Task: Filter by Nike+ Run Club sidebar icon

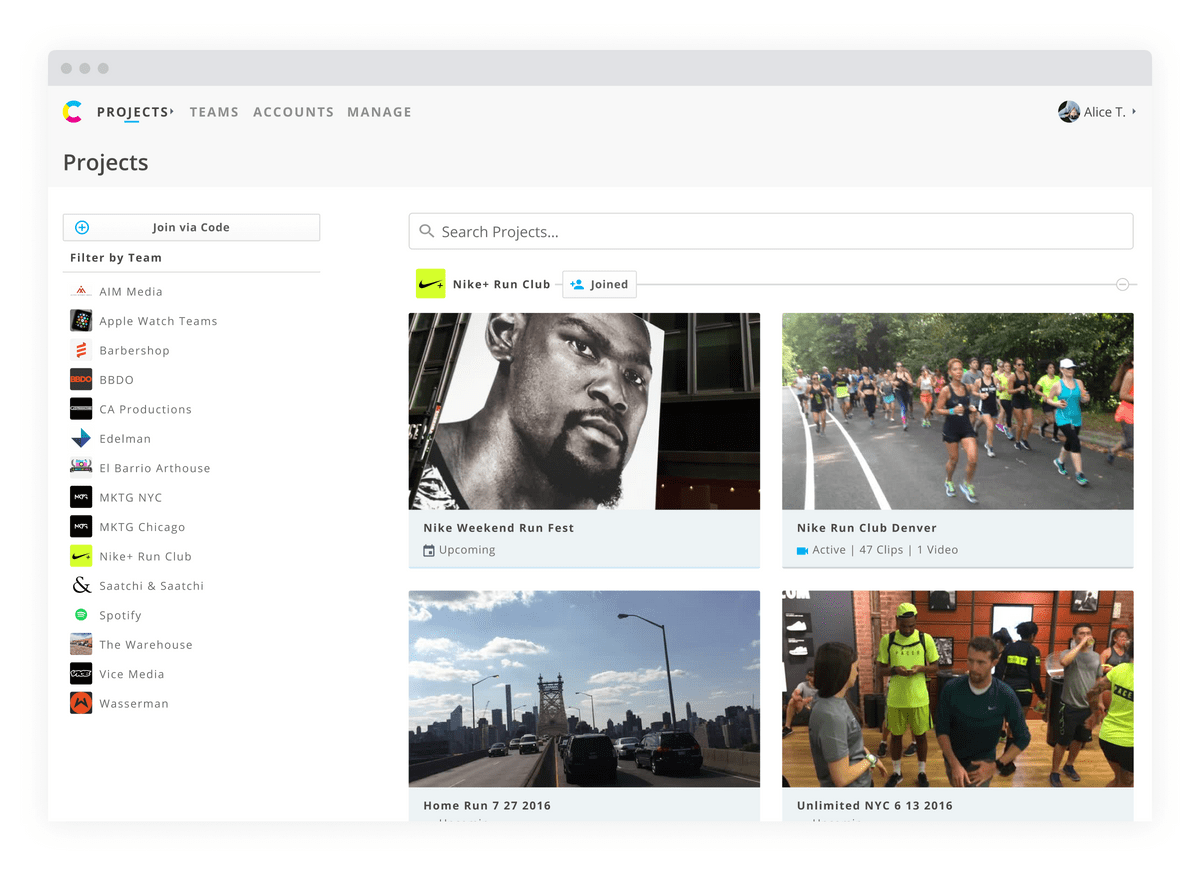Action: 81,556
